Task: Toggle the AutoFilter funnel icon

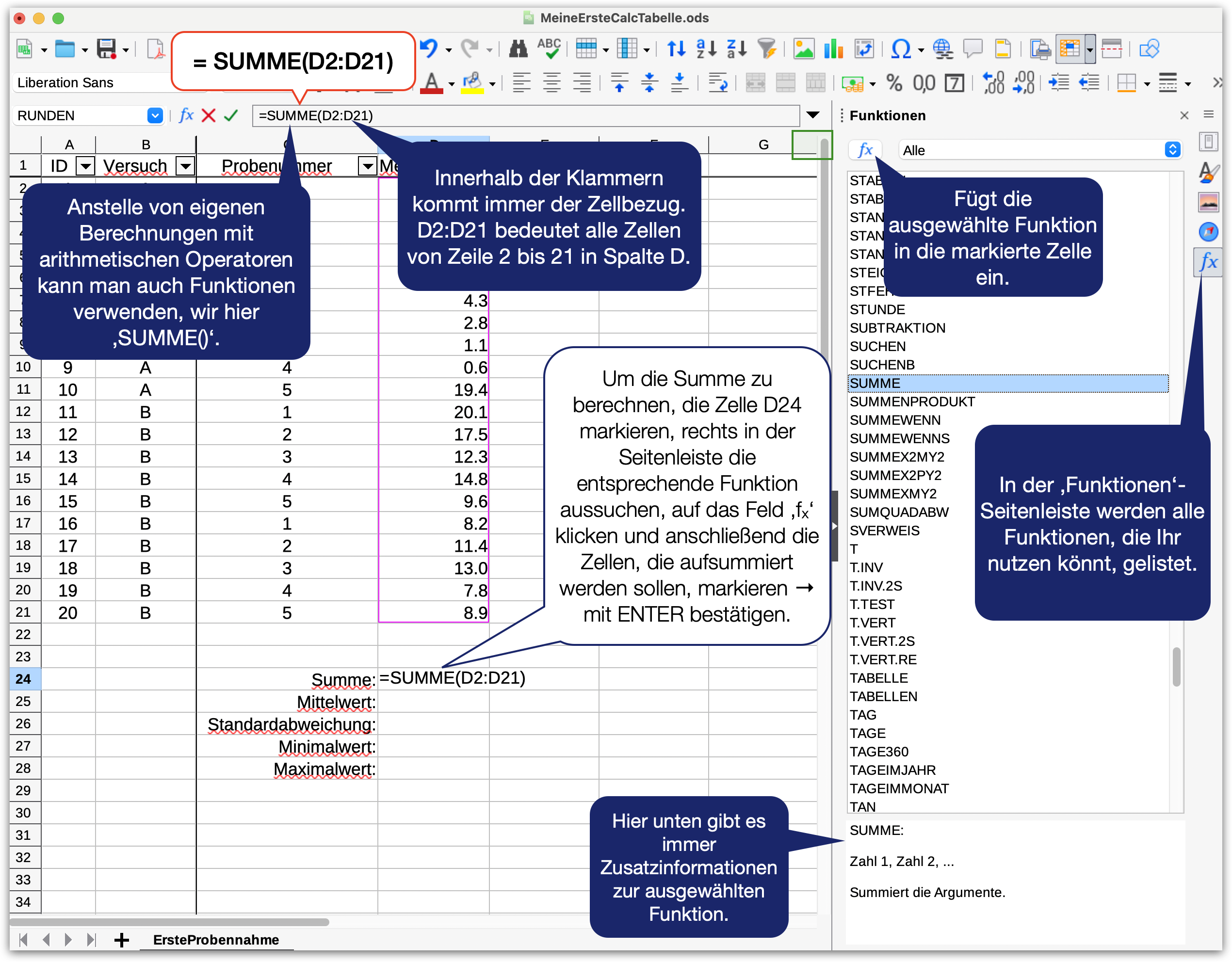Action: tap(767, 49)
